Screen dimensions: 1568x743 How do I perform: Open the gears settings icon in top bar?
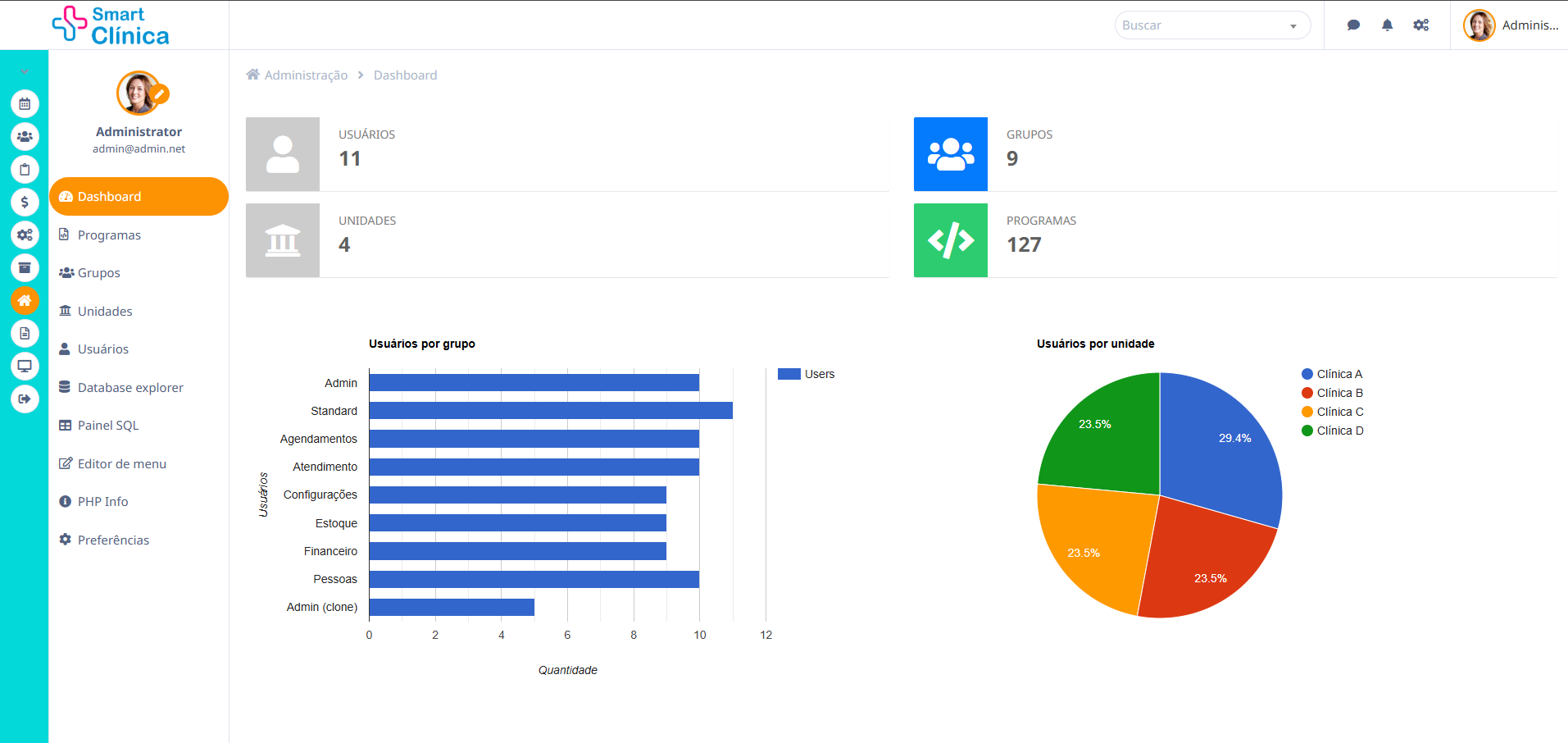1421,25
